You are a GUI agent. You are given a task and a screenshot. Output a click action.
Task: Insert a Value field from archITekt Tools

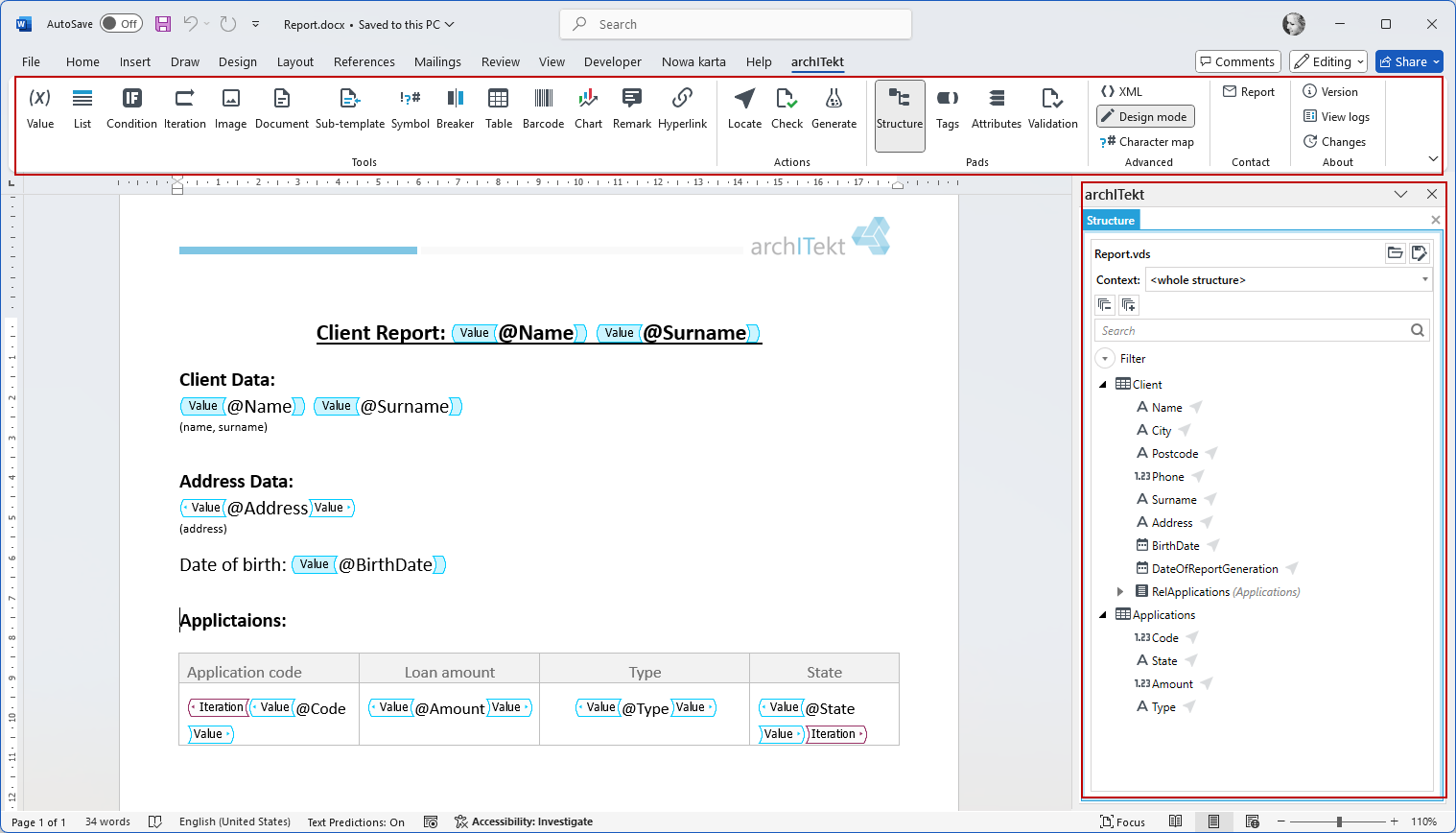(x=40, y=108)
